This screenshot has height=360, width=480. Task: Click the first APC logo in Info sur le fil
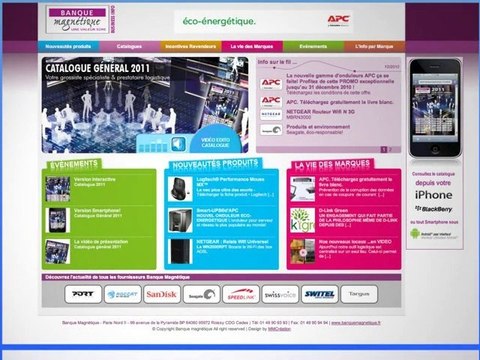(x=271, y=84)
